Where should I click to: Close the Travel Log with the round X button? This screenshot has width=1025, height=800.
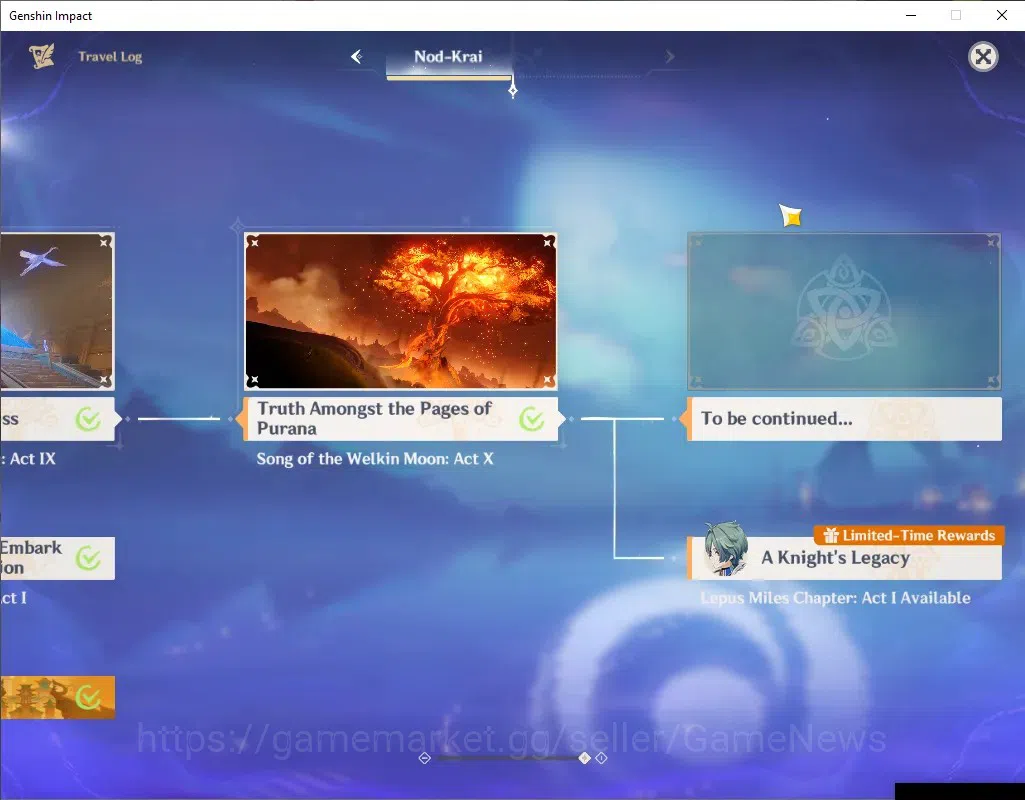[x=983, y=57]
